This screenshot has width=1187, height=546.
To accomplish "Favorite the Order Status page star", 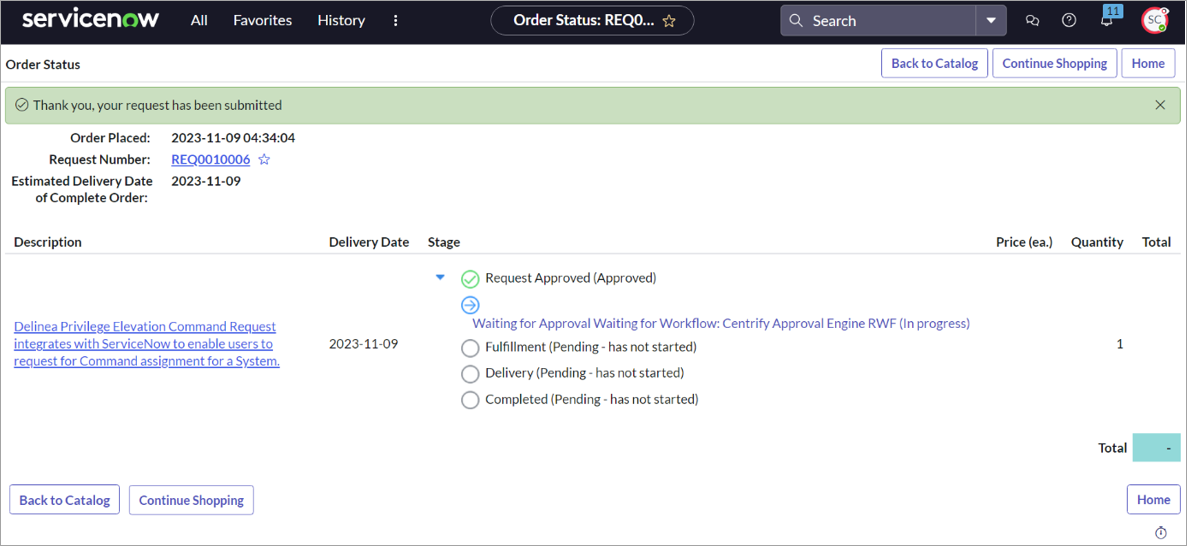I will (670, 21).
